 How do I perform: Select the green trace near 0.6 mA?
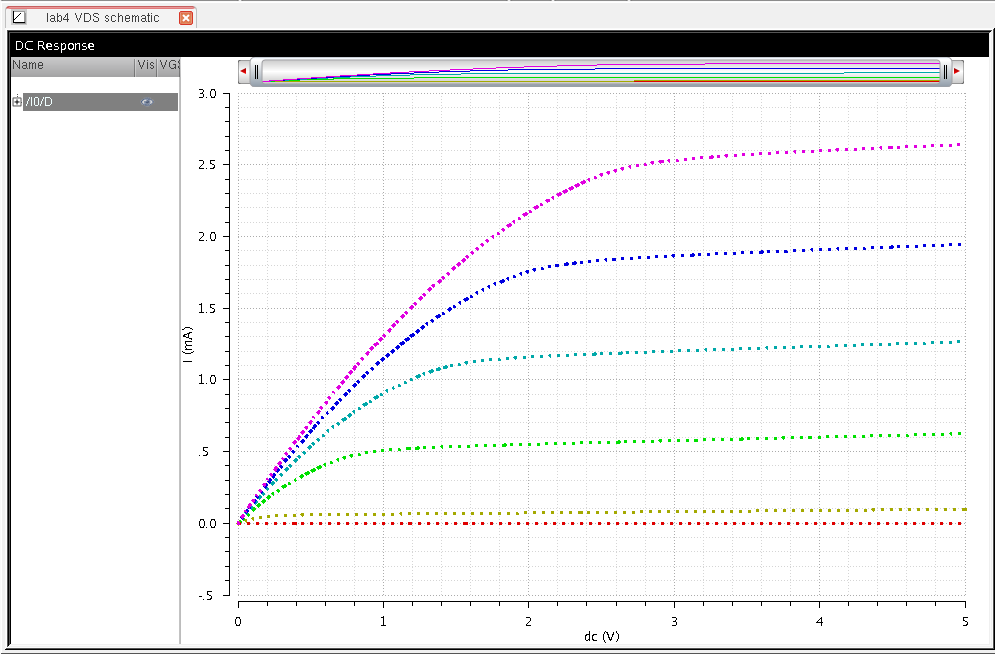tap(800, 437)
